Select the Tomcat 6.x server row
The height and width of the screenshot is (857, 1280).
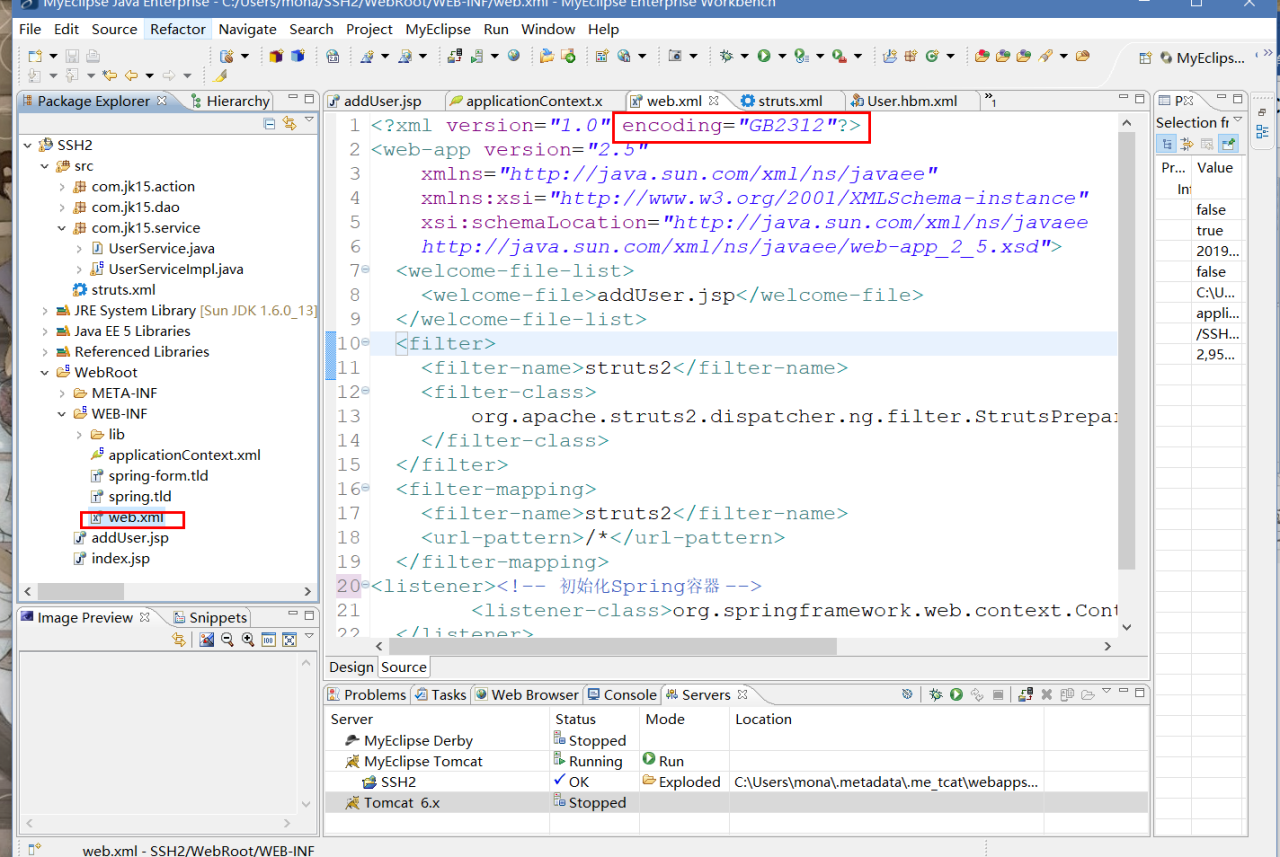[736, 802]
